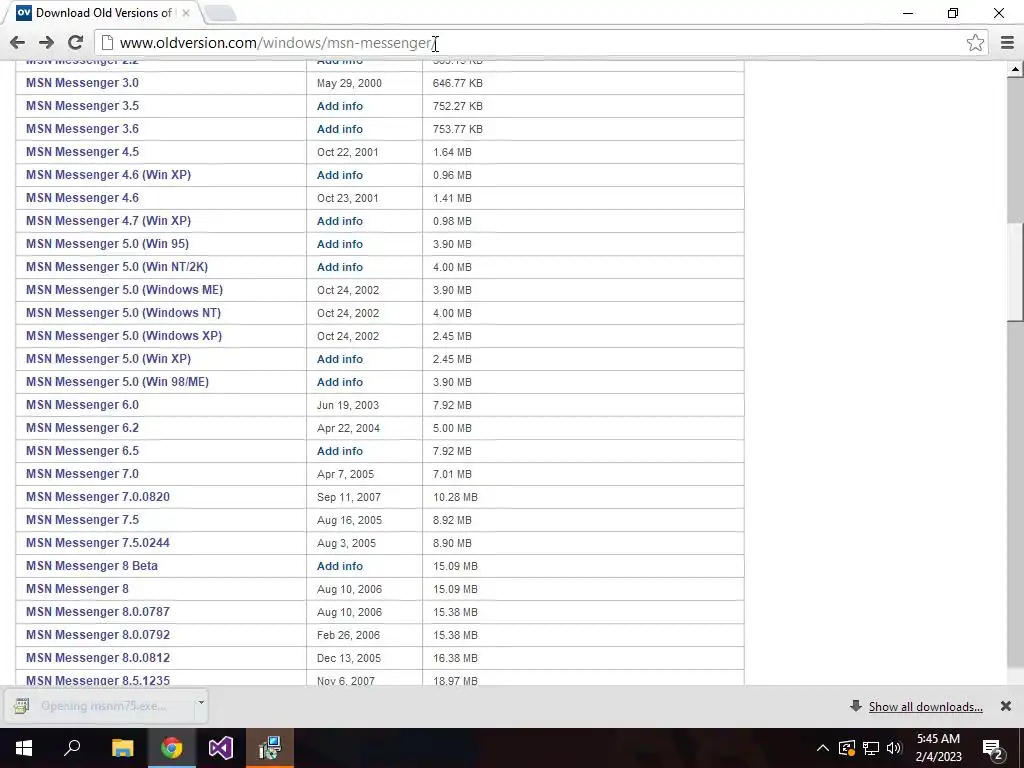Open MSN Messenger 8 Beta link

click(91, 566)
